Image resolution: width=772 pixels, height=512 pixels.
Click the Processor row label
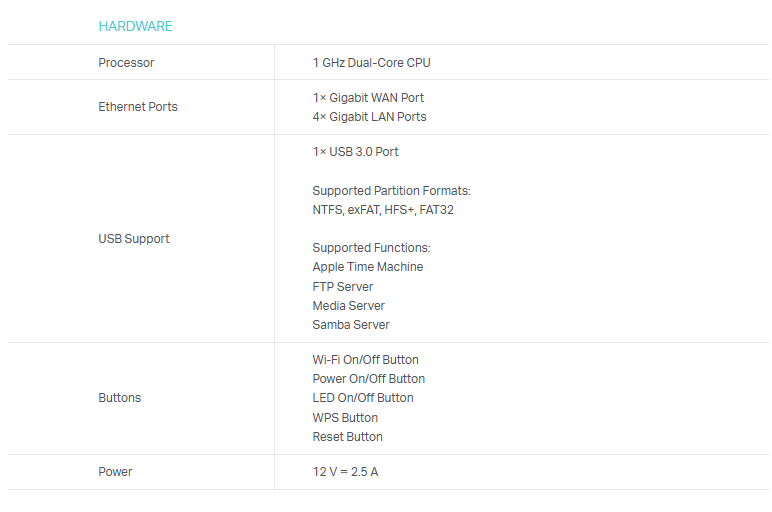[x=126, y=63]
